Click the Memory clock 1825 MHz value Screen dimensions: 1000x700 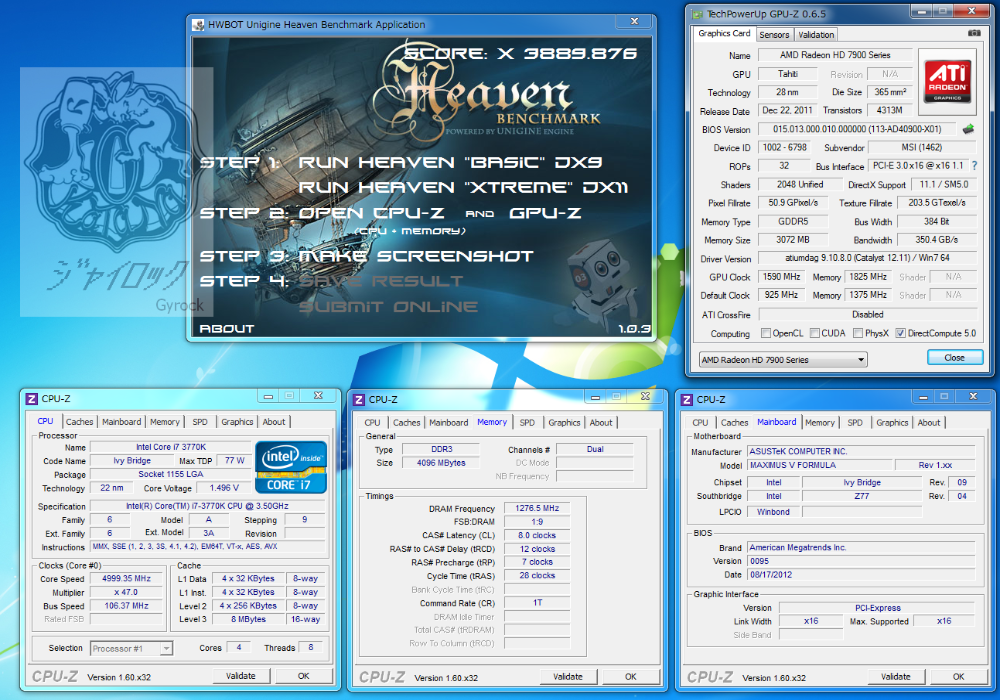tap(868, 277)
